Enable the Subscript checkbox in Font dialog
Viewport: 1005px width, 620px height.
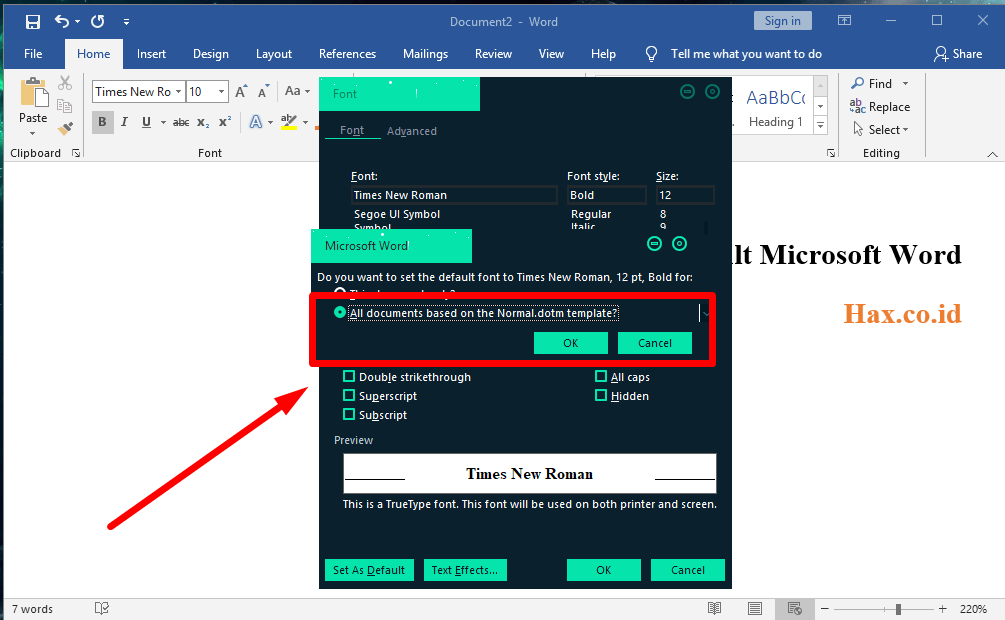(349, 414)
